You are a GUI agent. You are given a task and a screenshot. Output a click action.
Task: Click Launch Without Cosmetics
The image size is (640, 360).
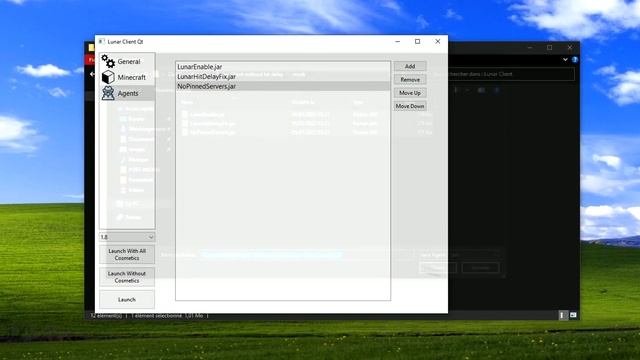[x=127, y=277]
